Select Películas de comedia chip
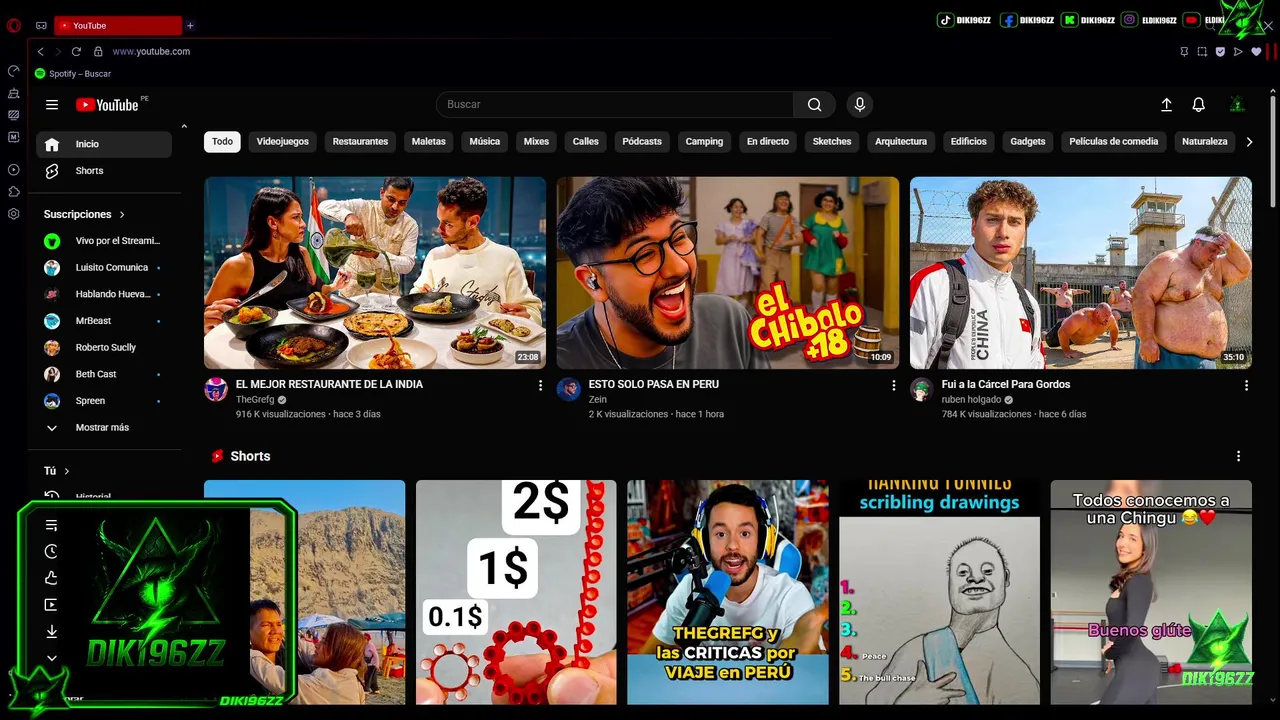The height and width of the screenshot is (720, 1280). click(x=1114, y=141)
